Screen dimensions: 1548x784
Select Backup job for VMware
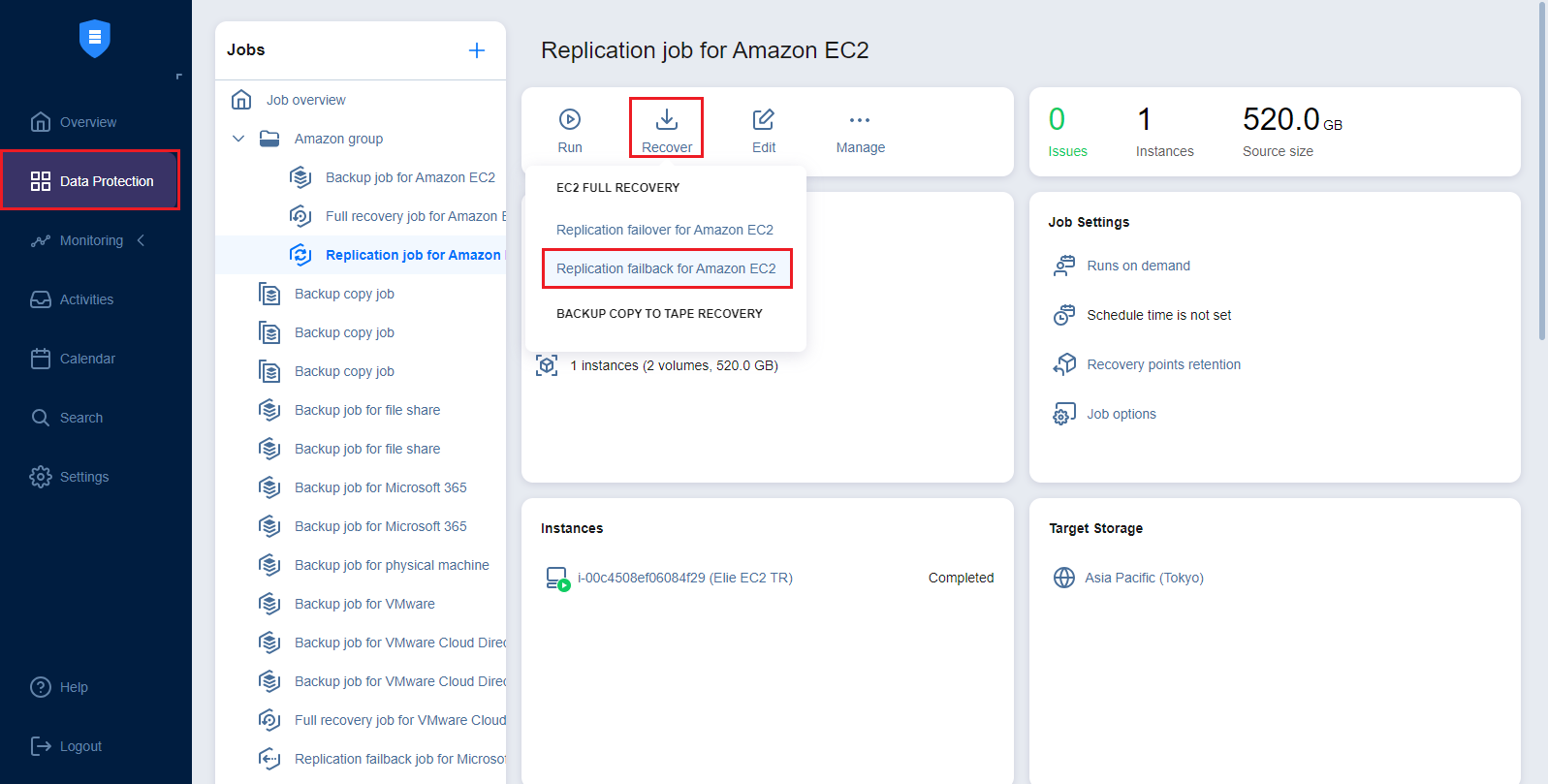[x=364, y=604]
